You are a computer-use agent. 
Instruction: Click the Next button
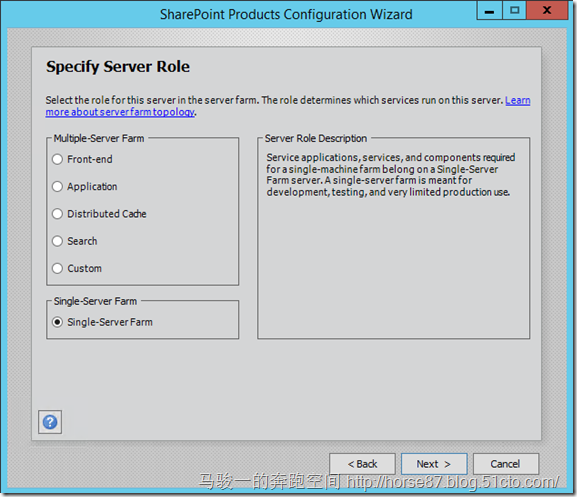[434, 464]
